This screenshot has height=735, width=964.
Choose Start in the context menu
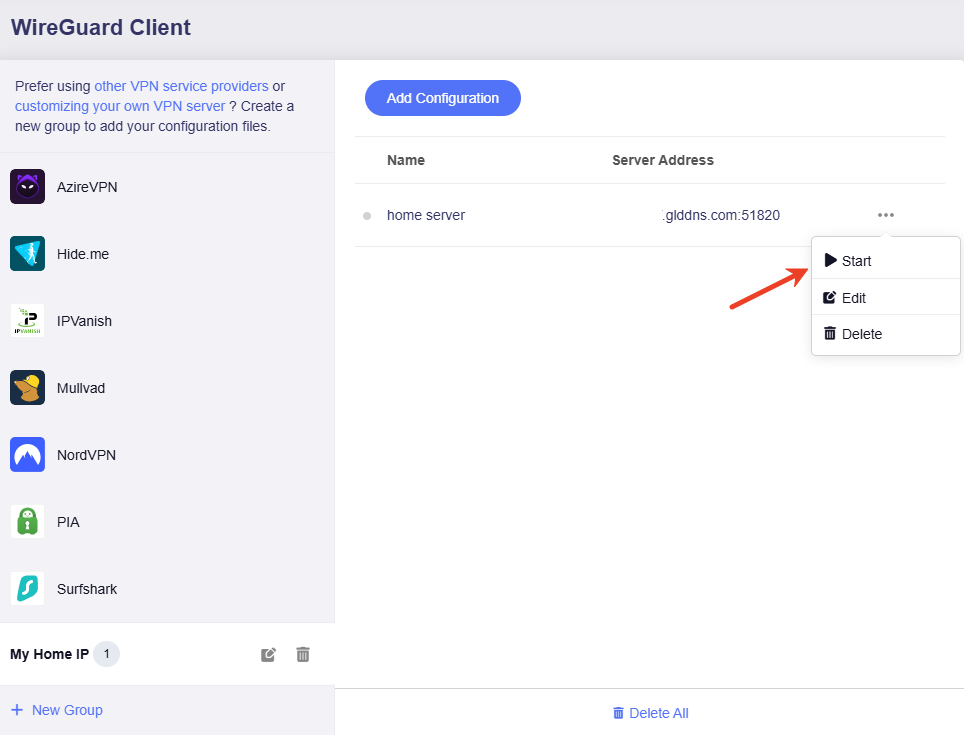(886, 261)
